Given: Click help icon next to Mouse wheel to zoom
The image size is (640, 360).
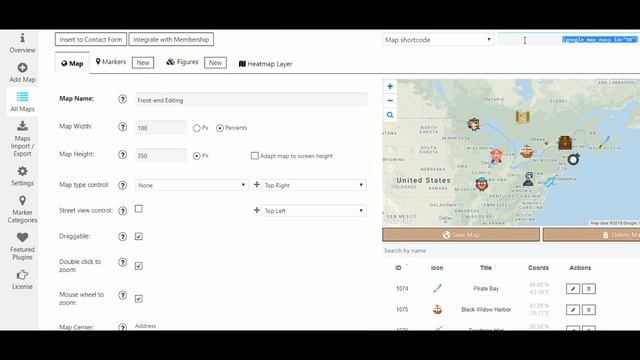Looking at the screenshot, I should point(122,295).
